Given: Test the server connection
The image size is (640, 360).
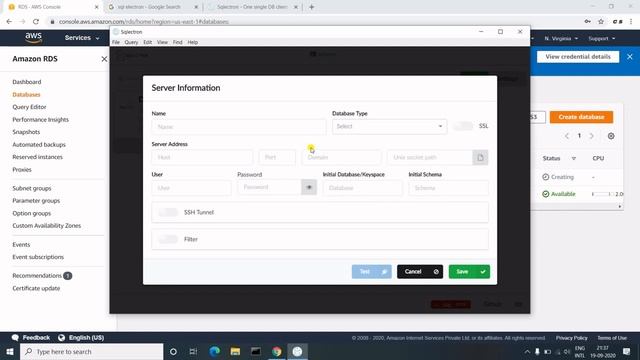Looking at the screenshot, I should point(371,272).
